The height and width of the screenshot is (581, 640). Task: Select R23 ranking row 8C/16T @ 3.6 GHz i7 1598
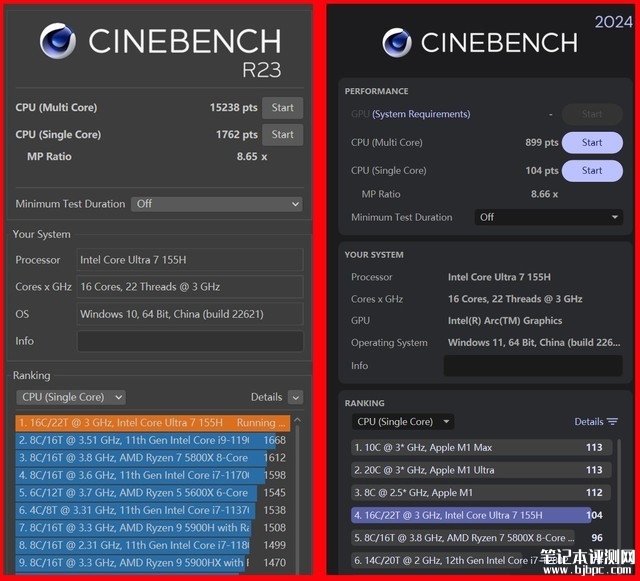point(153,476)
